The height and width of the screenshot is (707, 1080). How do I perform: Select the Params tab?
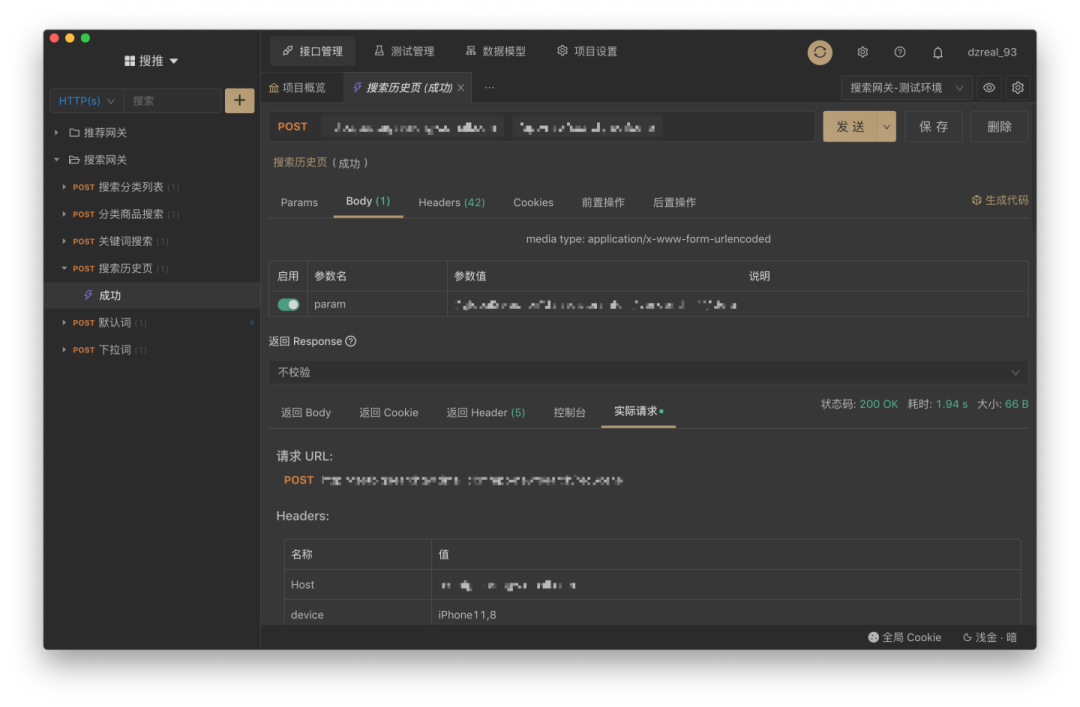click(x=299, y=203)
